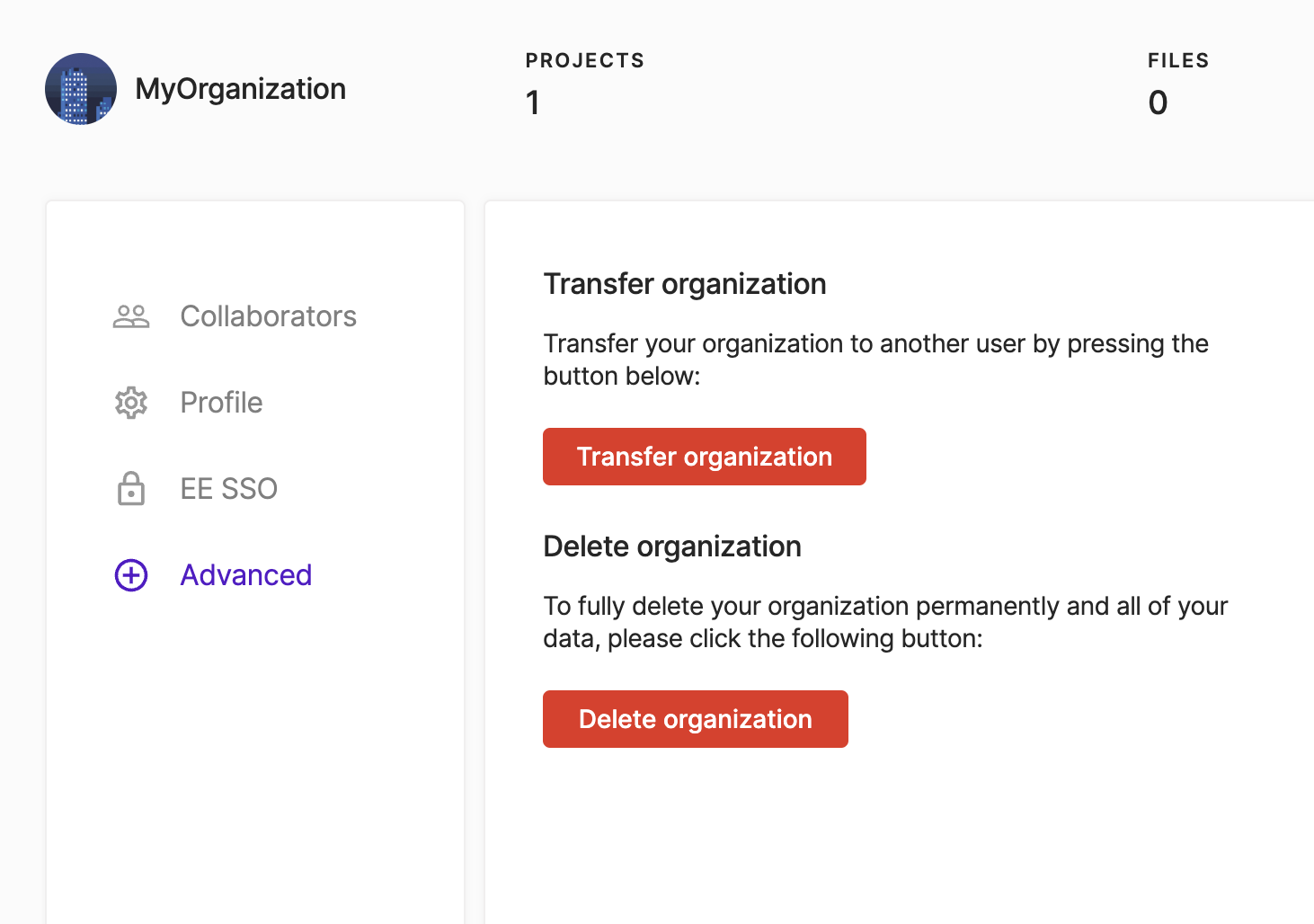Image resolution: width=1314 pixels, height=924 pixels.
Task: Click the FILES stat label
Action: (1178, 60)
